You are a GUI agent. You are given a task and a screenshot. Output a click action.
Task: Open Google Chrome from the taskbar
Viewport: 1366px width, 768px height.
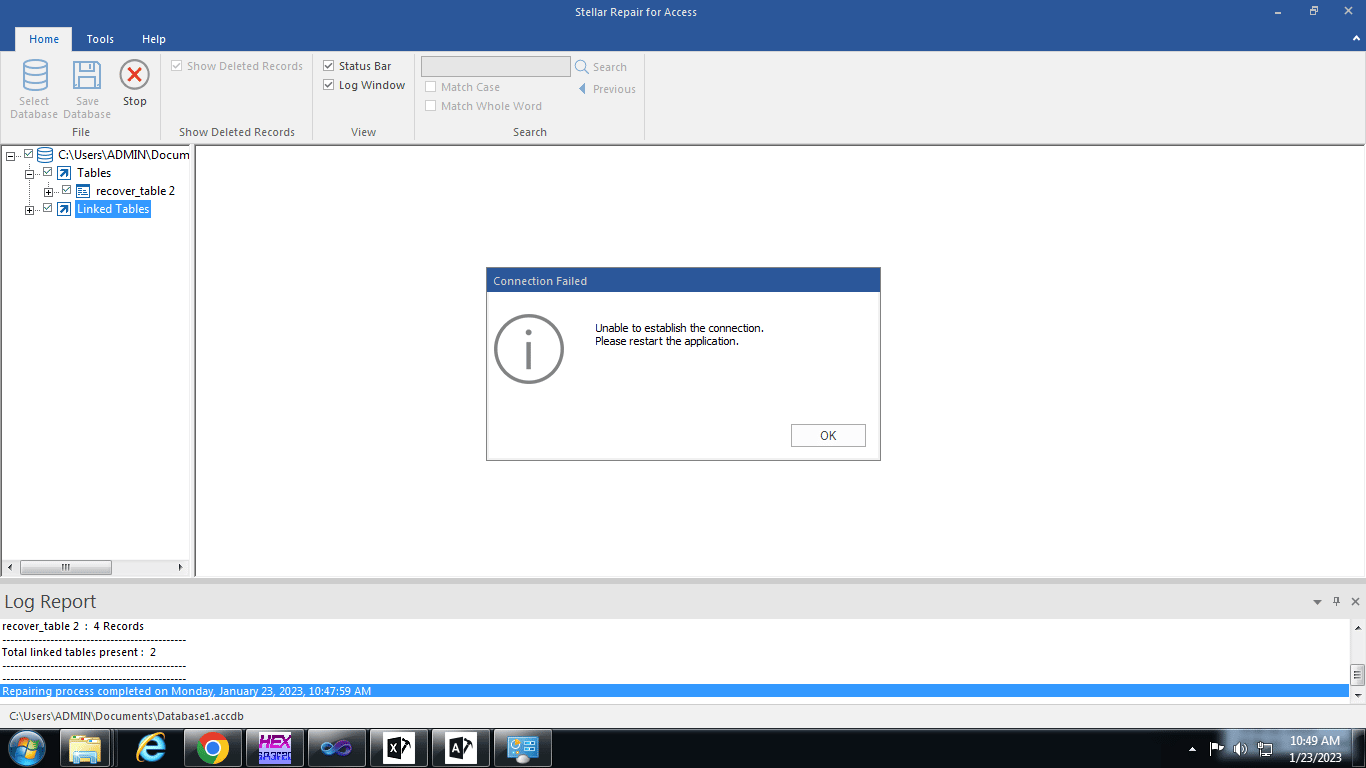(211, 748)
